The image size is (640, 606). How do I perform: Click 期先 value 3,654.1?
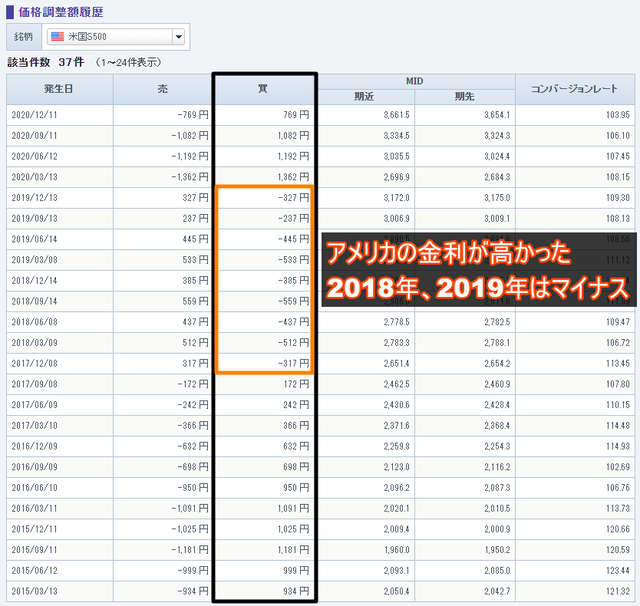tap(497, 115)
